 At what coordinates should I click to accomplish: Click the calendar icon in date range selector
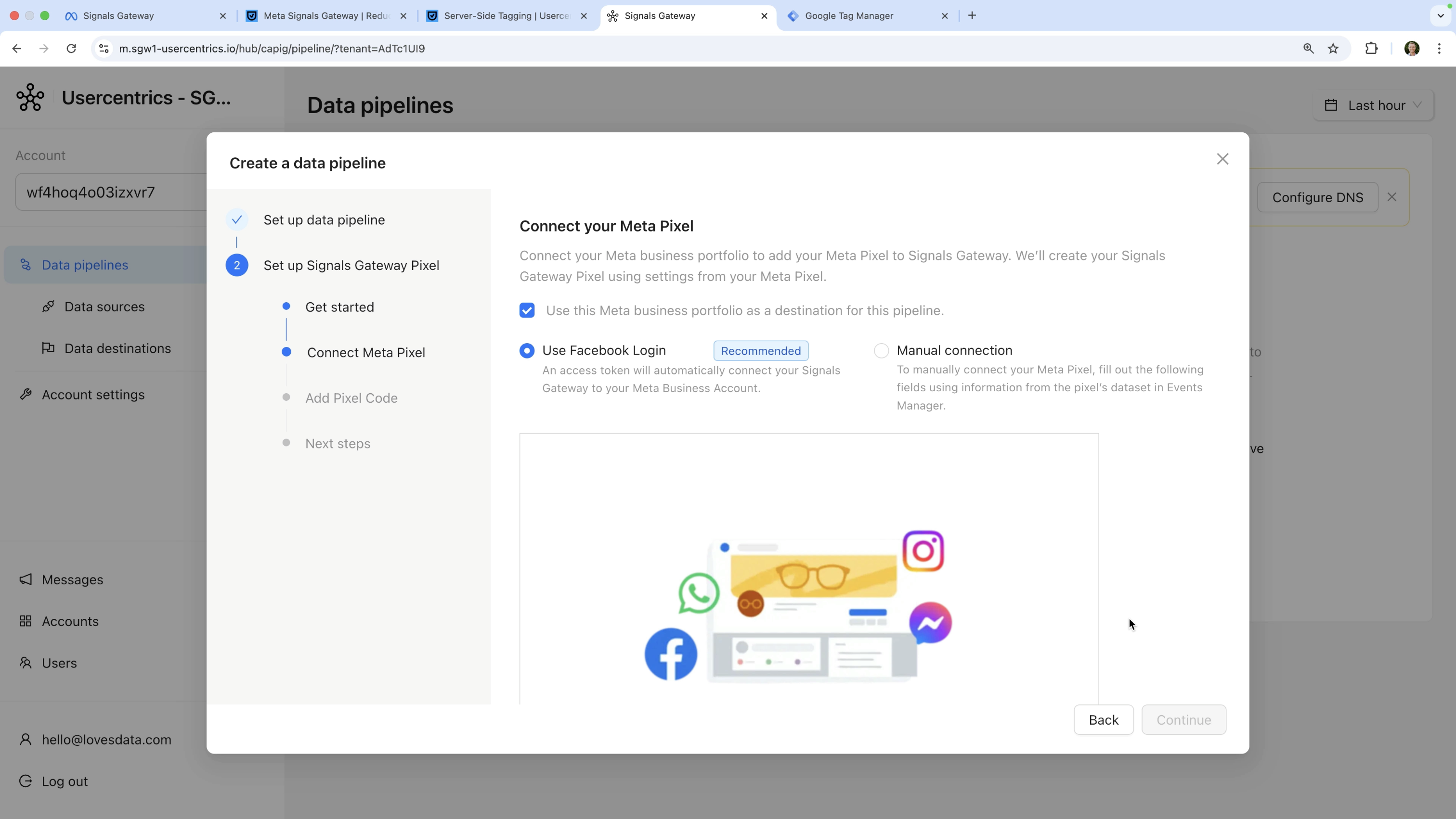[x=1331, y=105]
